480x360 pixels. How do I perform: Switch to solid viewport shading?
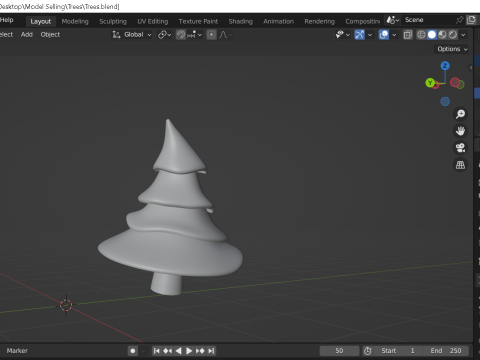pos(432,35)
